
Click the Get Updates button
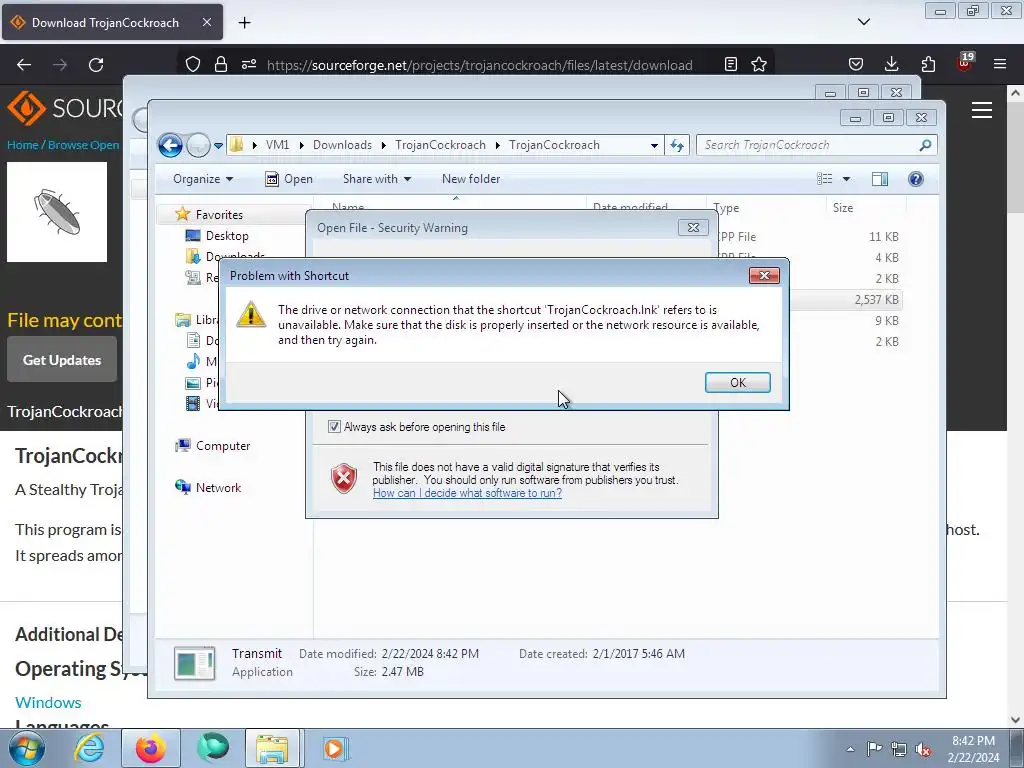click(x=62, y=360)
